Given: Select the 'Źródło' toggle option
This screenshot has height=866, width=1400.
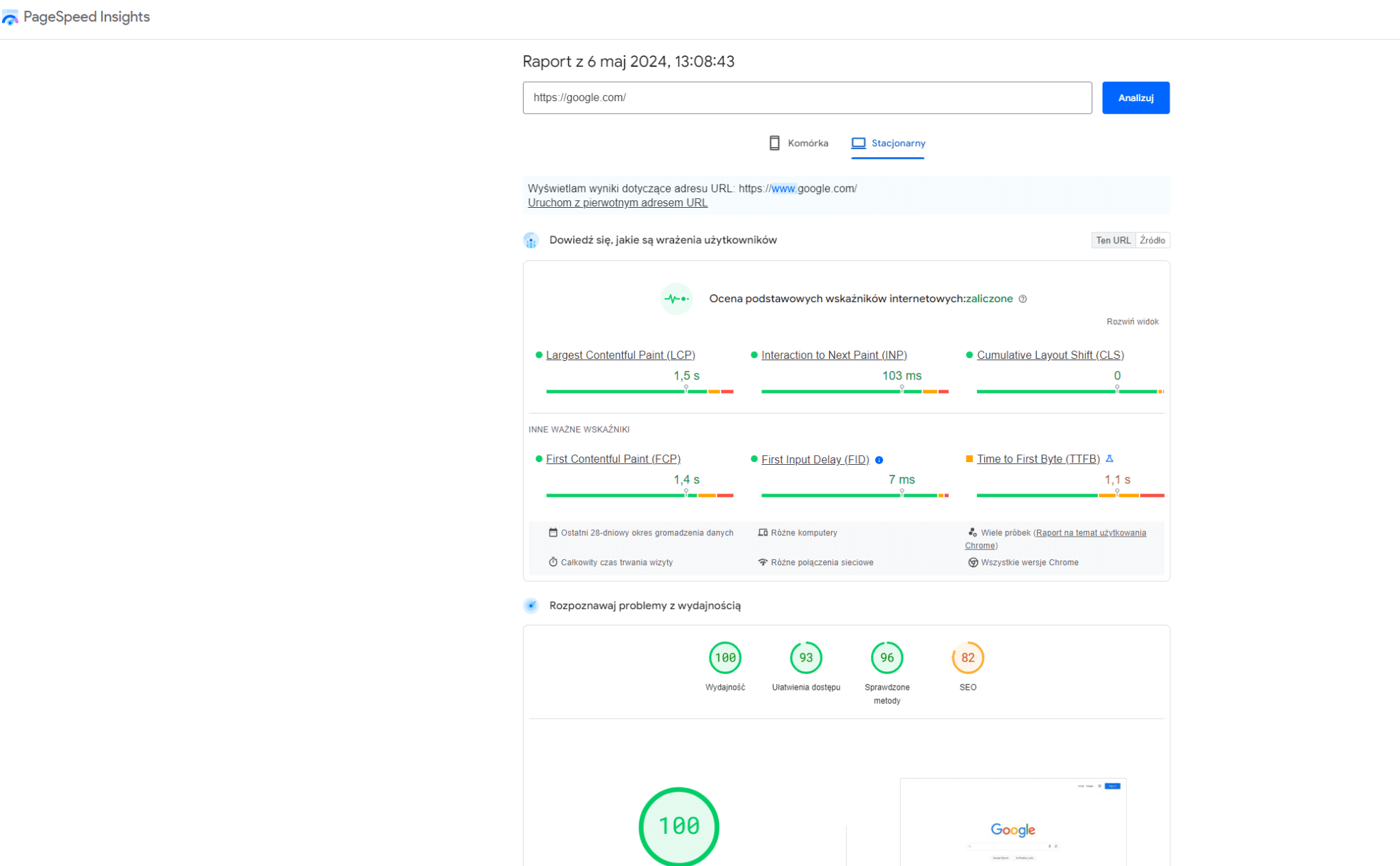Looking at the screenshot, I should click(x=1153, y=240).
